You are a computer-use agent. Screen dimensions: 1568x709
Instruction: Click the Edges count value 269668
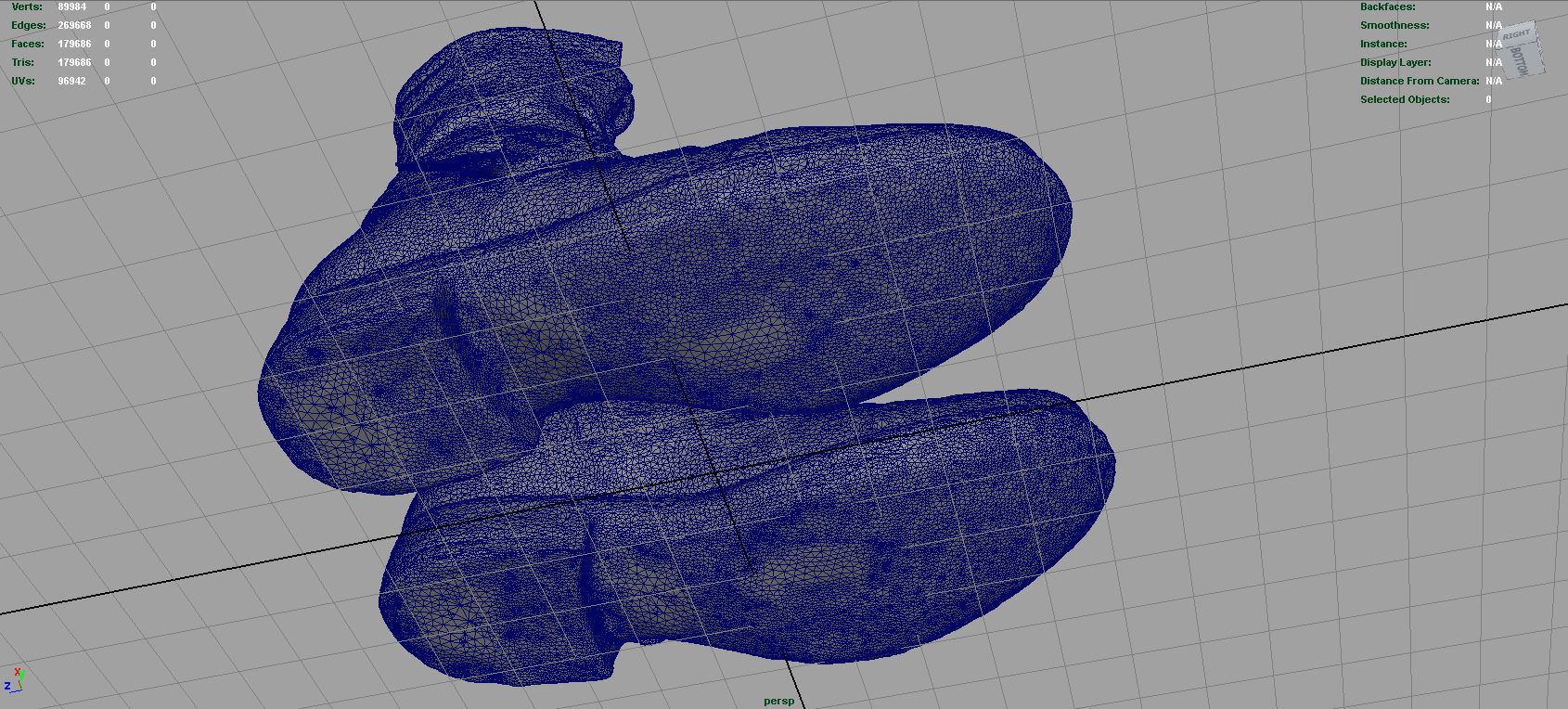coord(74,25)
